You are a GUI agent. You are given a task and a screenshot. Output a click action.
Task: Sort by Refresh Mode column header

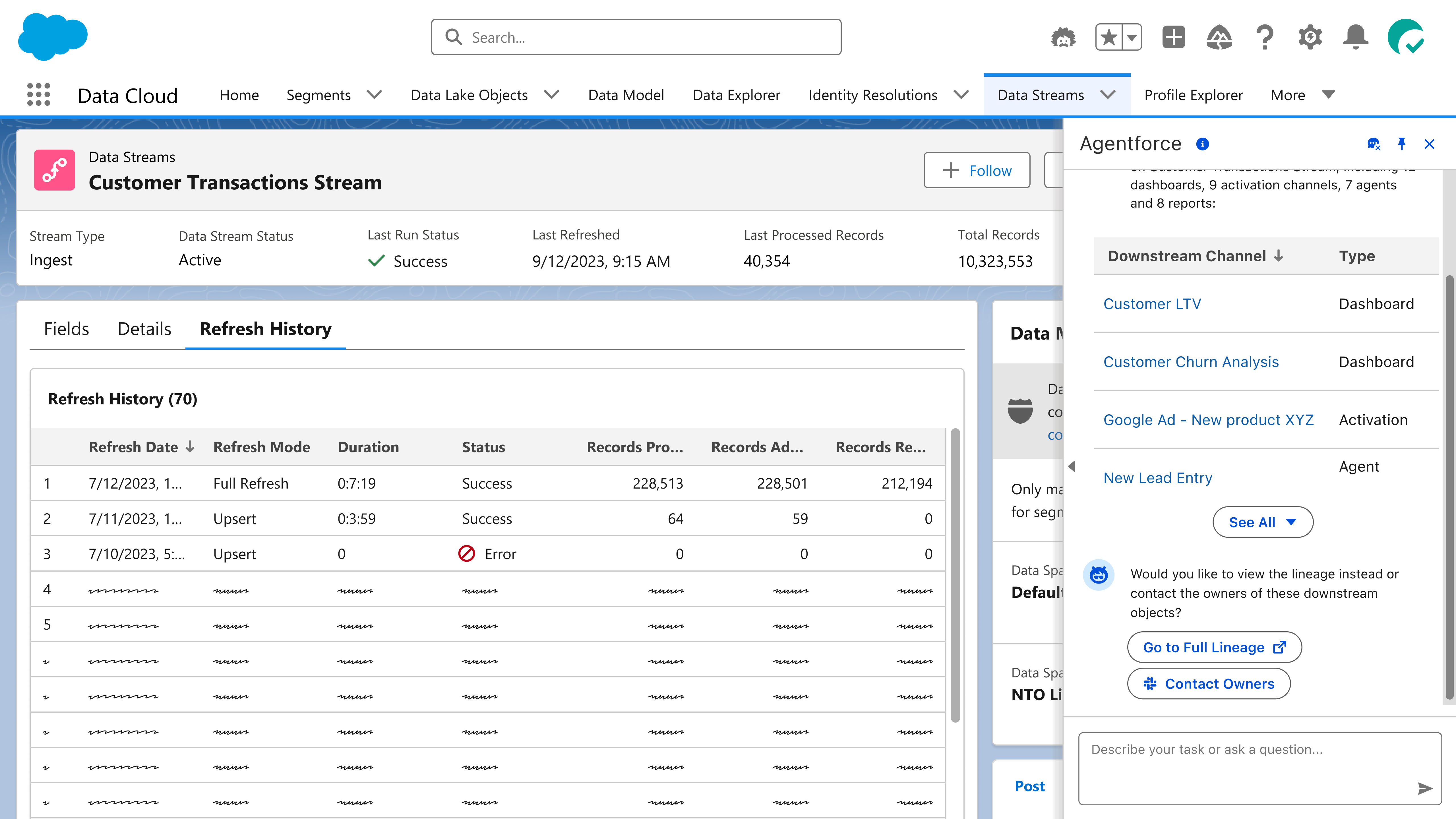262,447
